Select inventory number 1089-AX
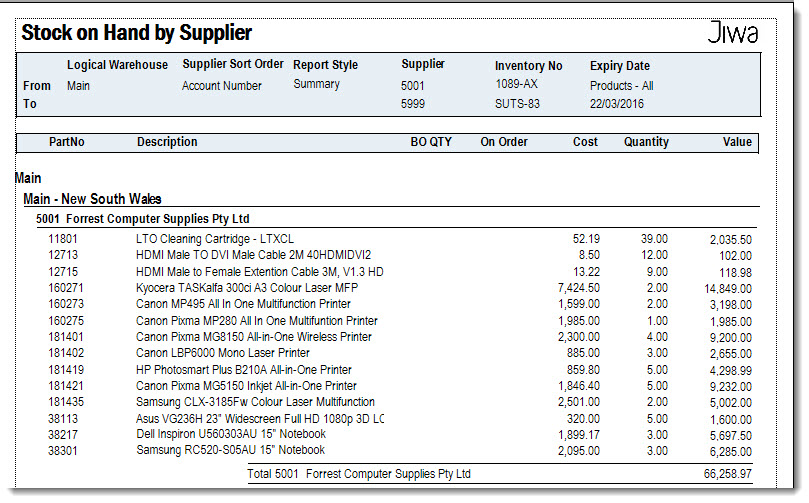This screenshot has width=809, height=503. pyautogui.click(x=516, y=84)
